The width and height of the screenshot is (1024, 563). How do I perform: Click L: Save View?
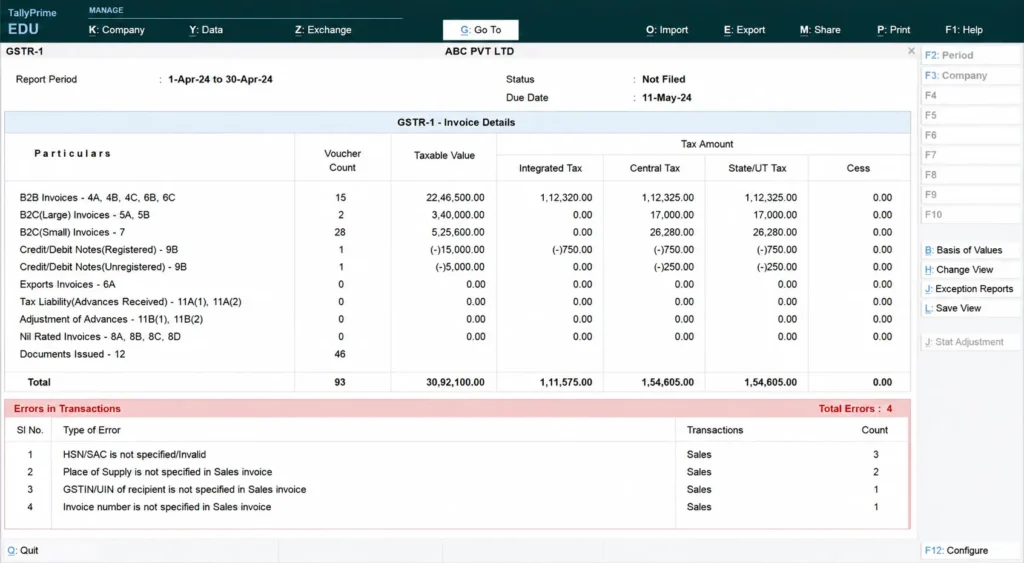(x=970, y=308)
